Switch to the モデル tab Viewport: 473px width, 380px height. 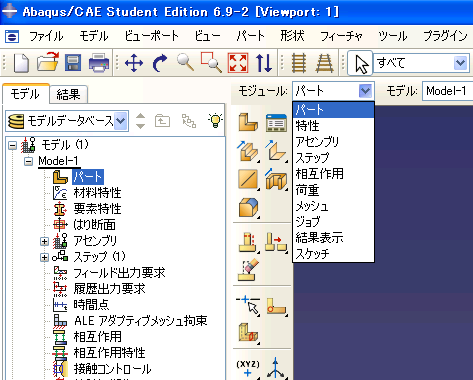click(x=25, y=94)
